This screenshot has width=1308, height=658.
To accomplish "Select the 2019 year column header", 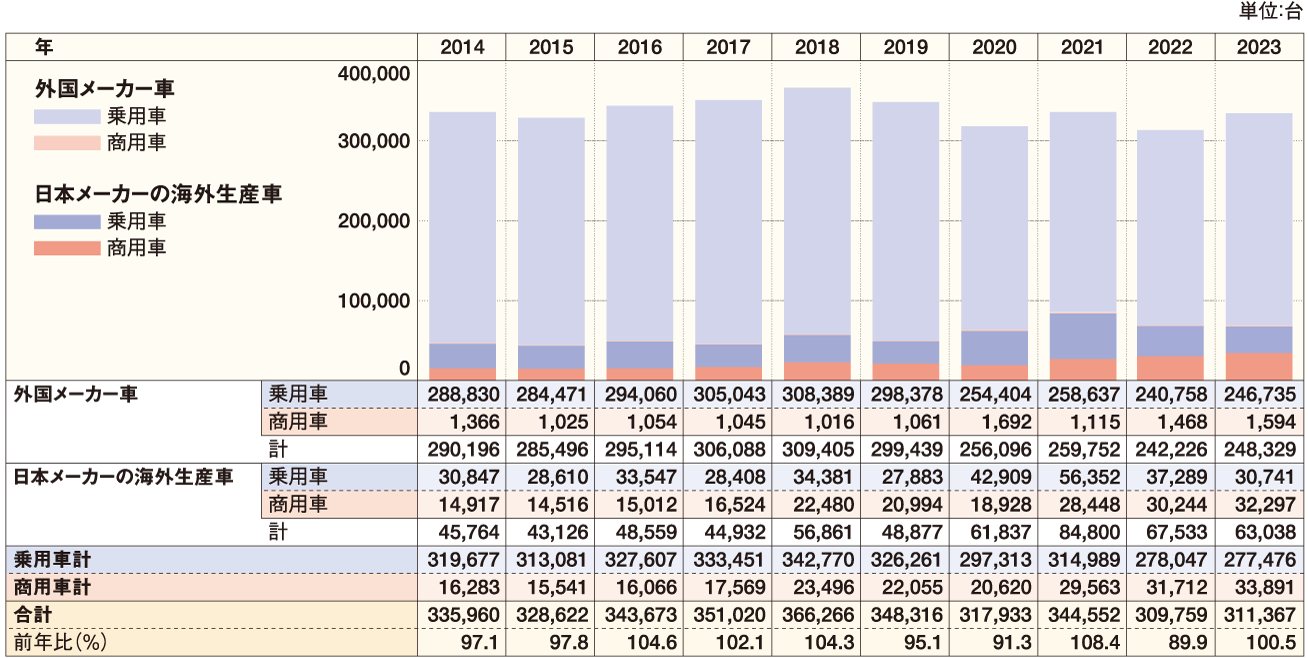I will (x=905, y=47).
